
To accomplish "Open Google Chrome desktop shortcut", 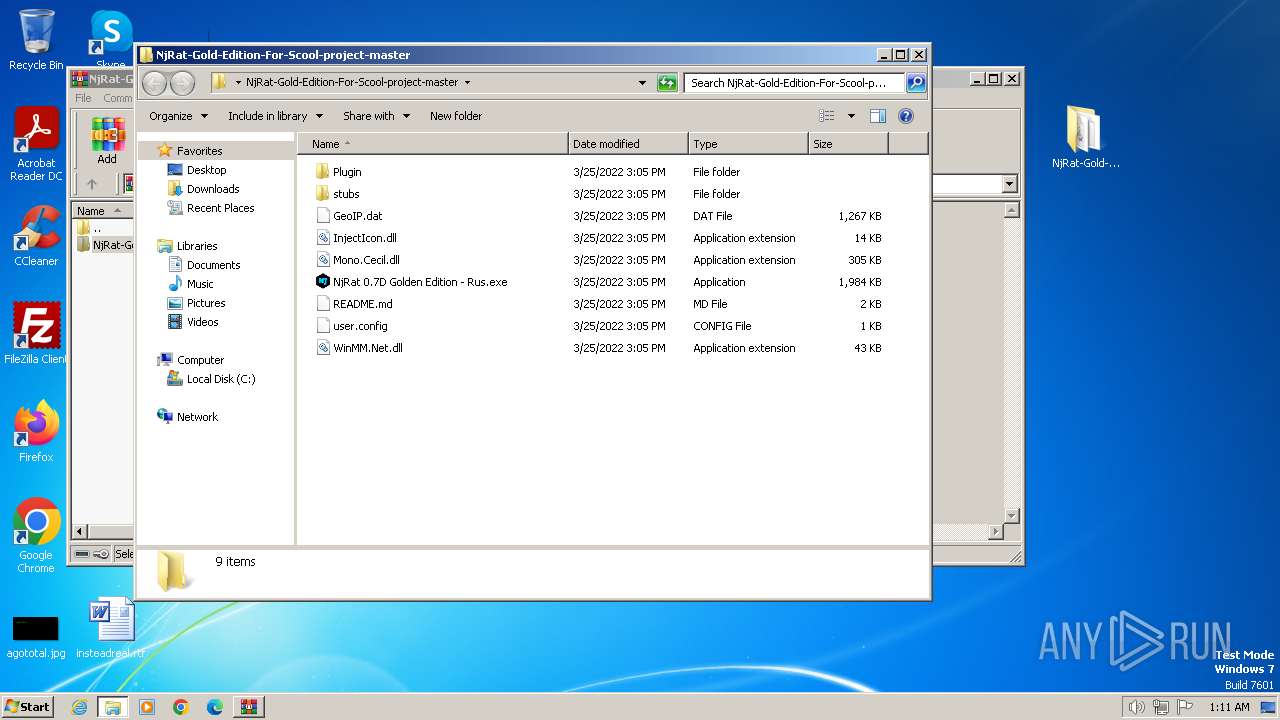I will [36, 536].
